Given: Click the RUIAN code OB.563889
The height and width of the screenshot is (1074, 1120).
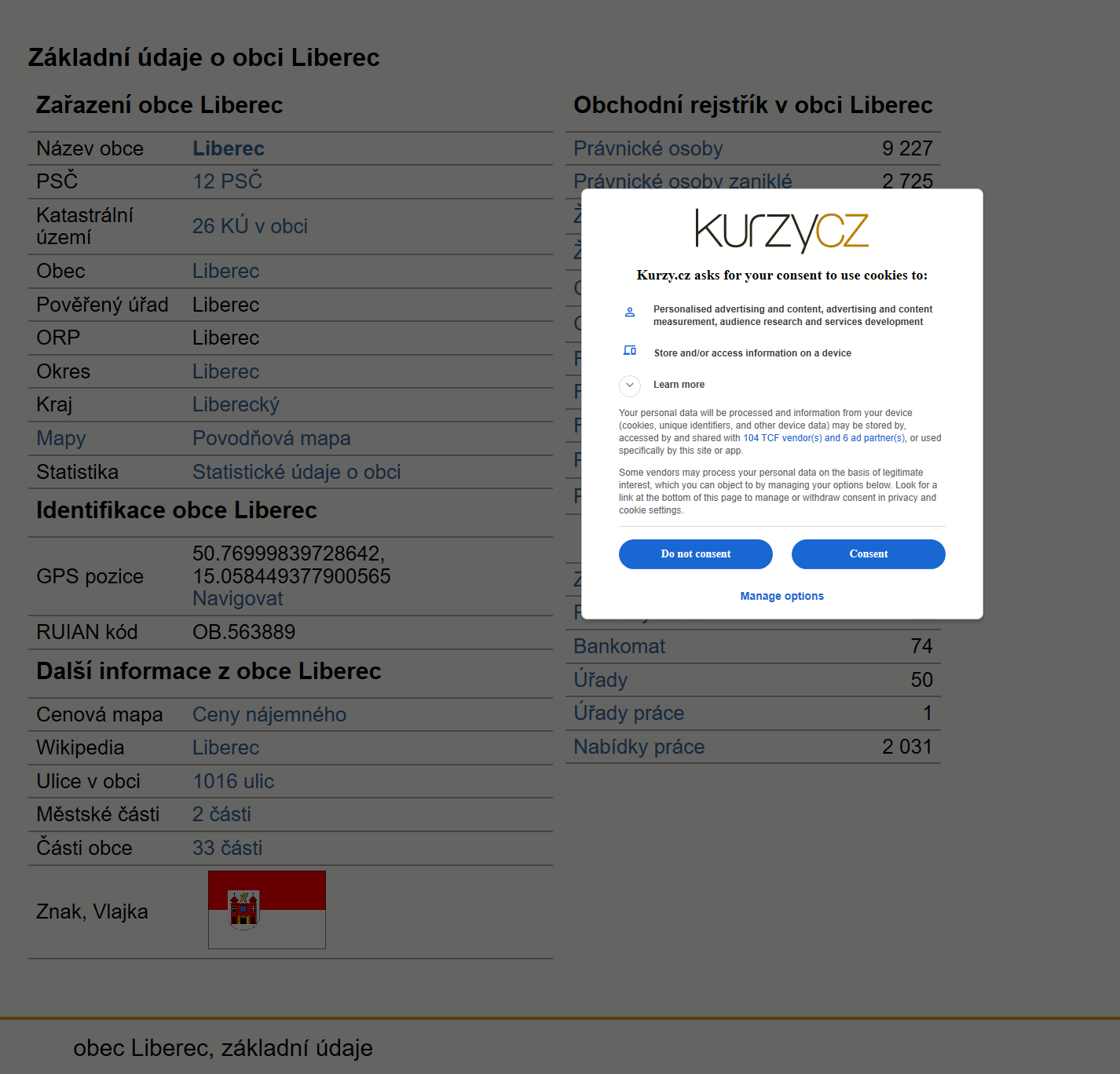Looking at the screenshot, I should (x=244, y=632).
